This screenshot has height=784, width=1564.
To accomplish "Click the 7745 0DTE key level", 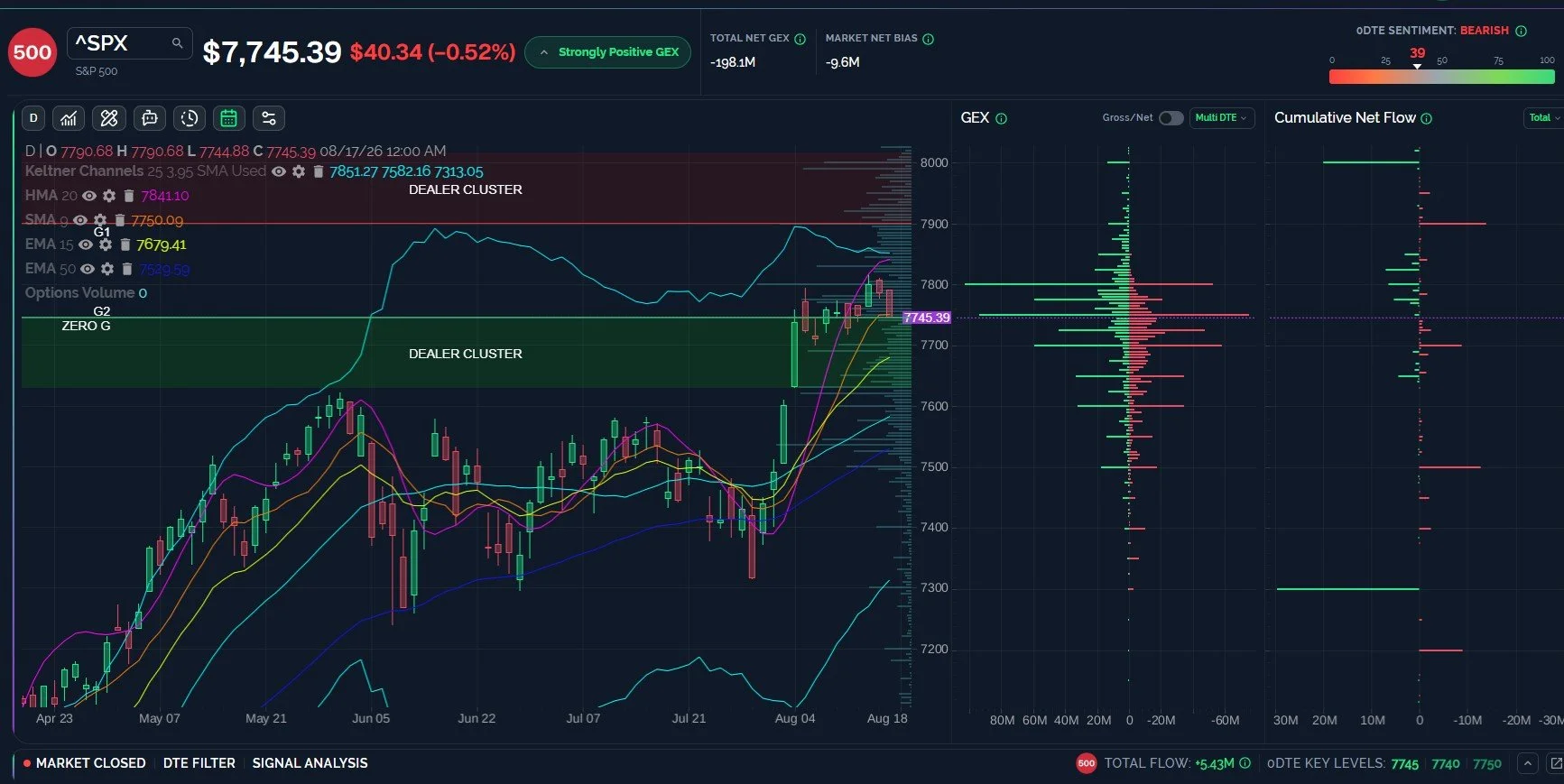I will click(1404, 764).
